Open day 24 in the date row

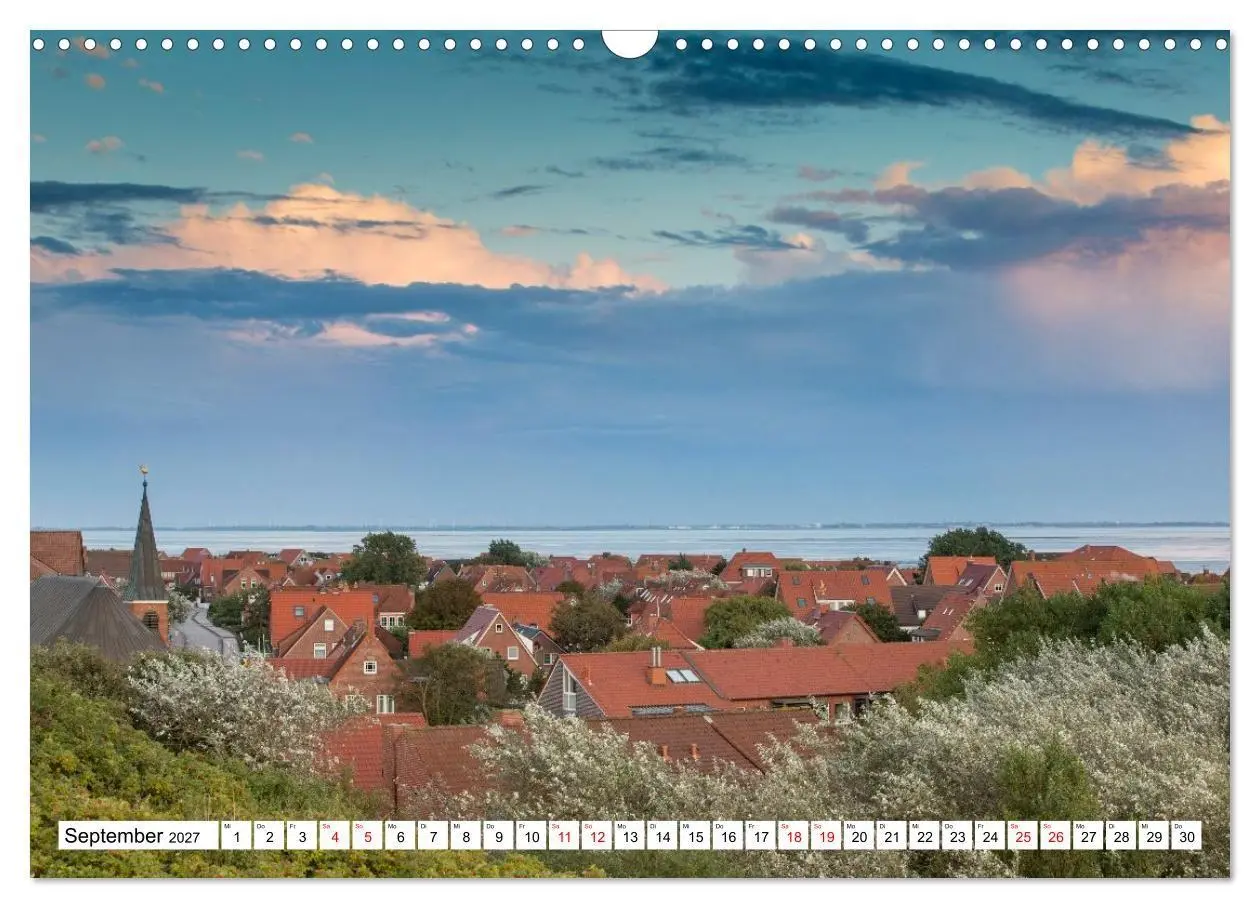pyautogui.click(x=990, y=836)
